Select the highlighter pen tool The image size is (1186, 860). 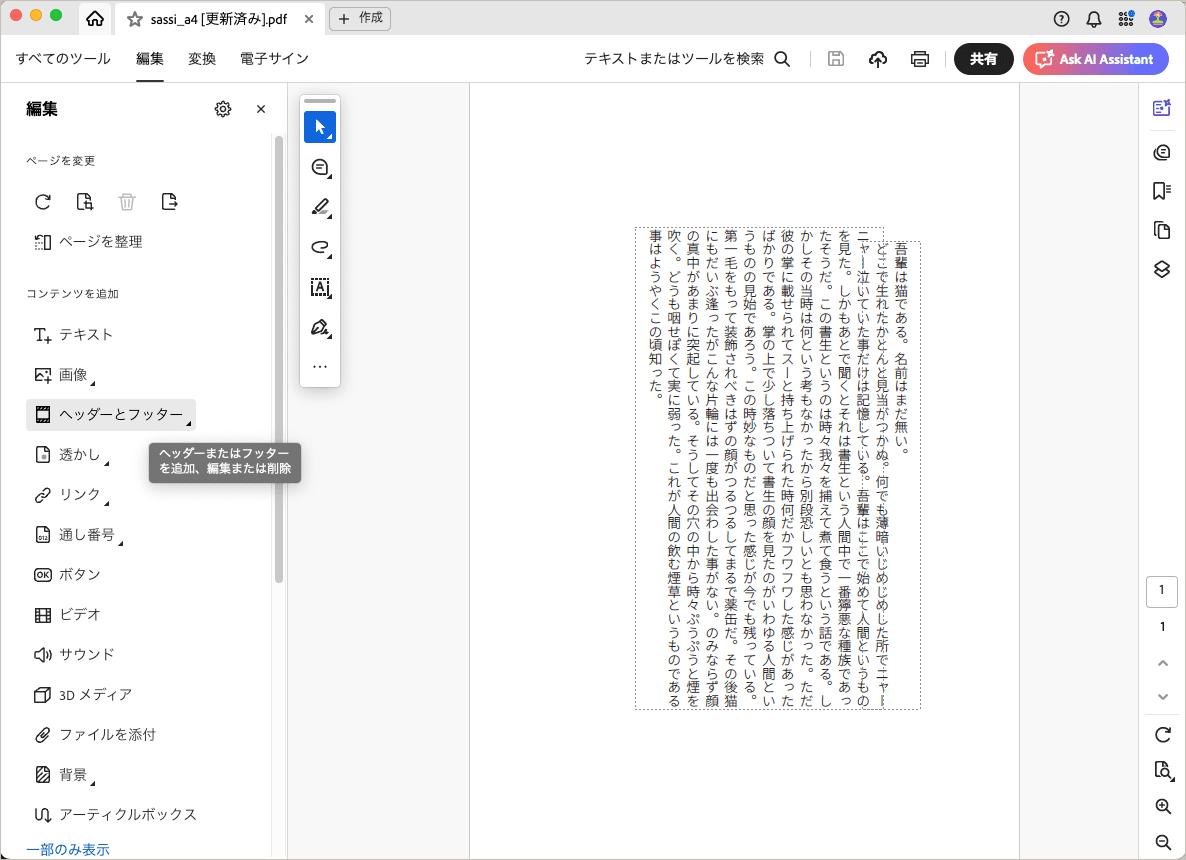coord(320,207)
